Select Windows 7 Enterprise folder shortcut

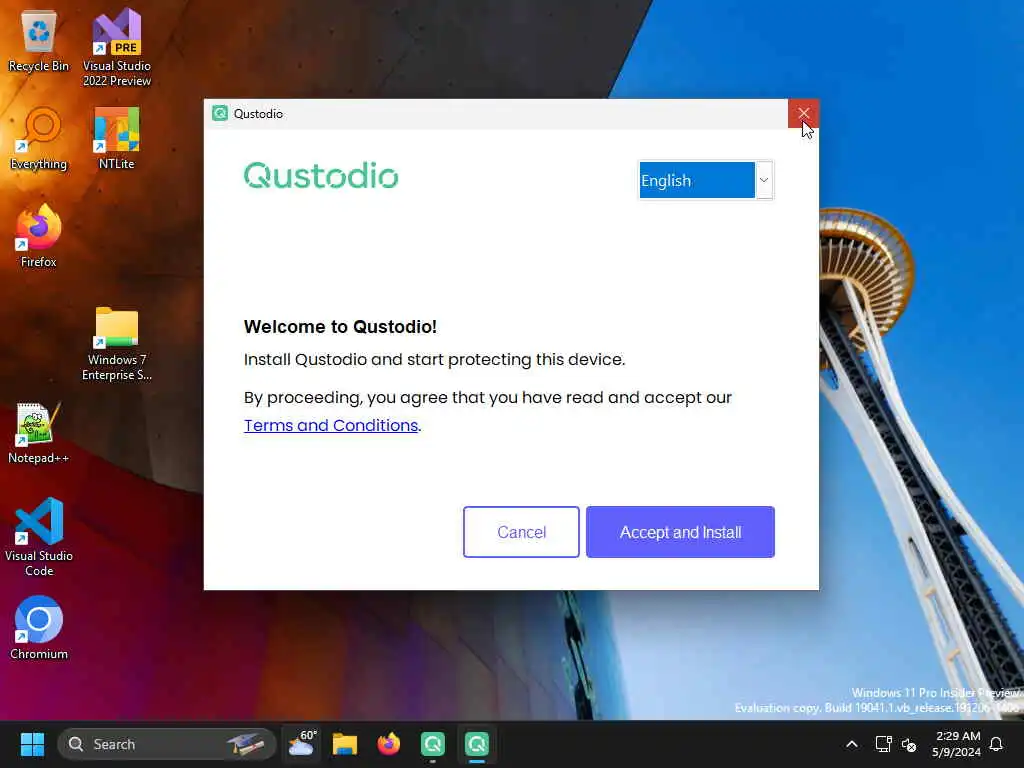tap(117, 344)
